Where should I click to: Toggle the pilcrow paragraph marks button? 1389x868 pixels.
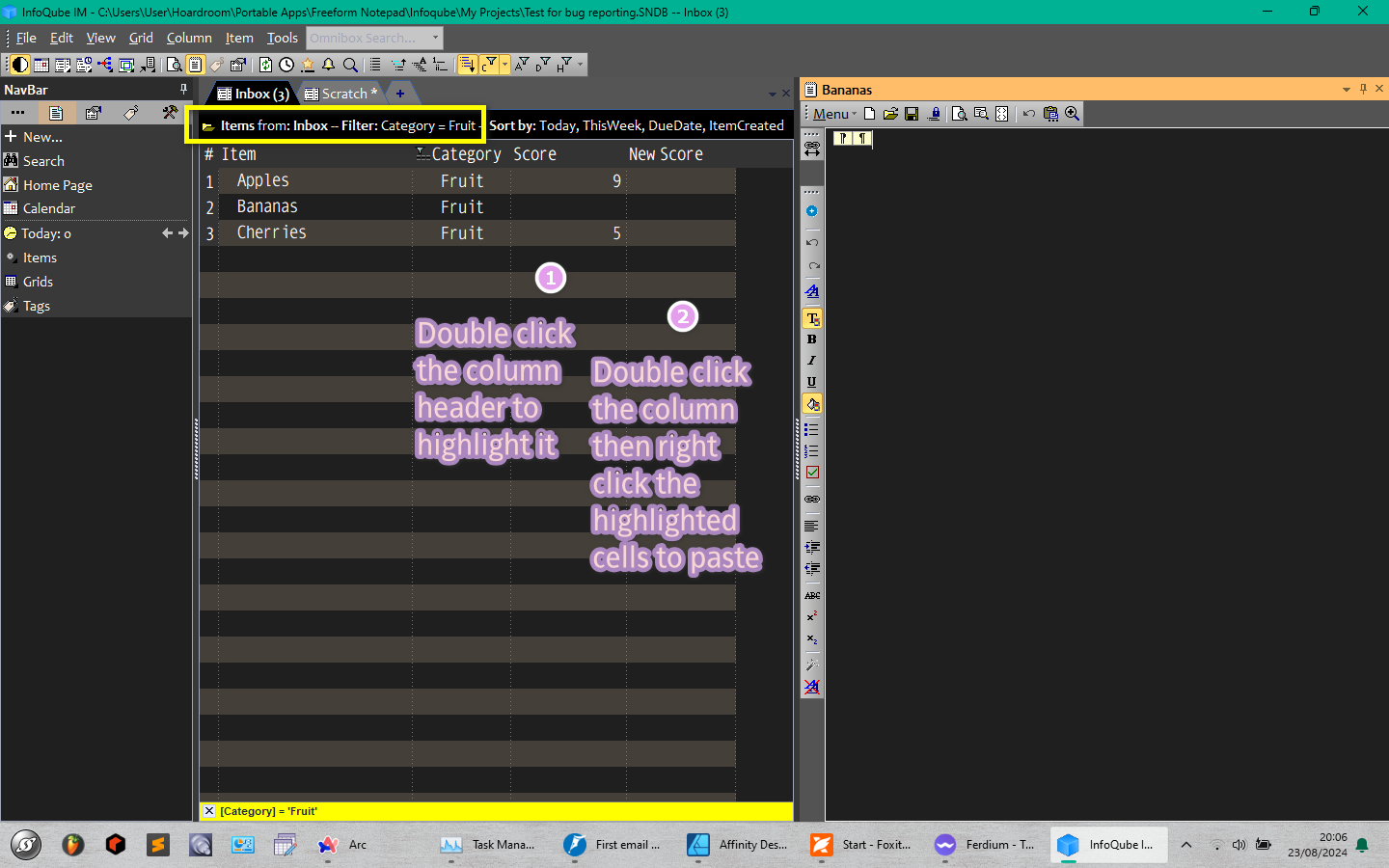tap(862, 138)
